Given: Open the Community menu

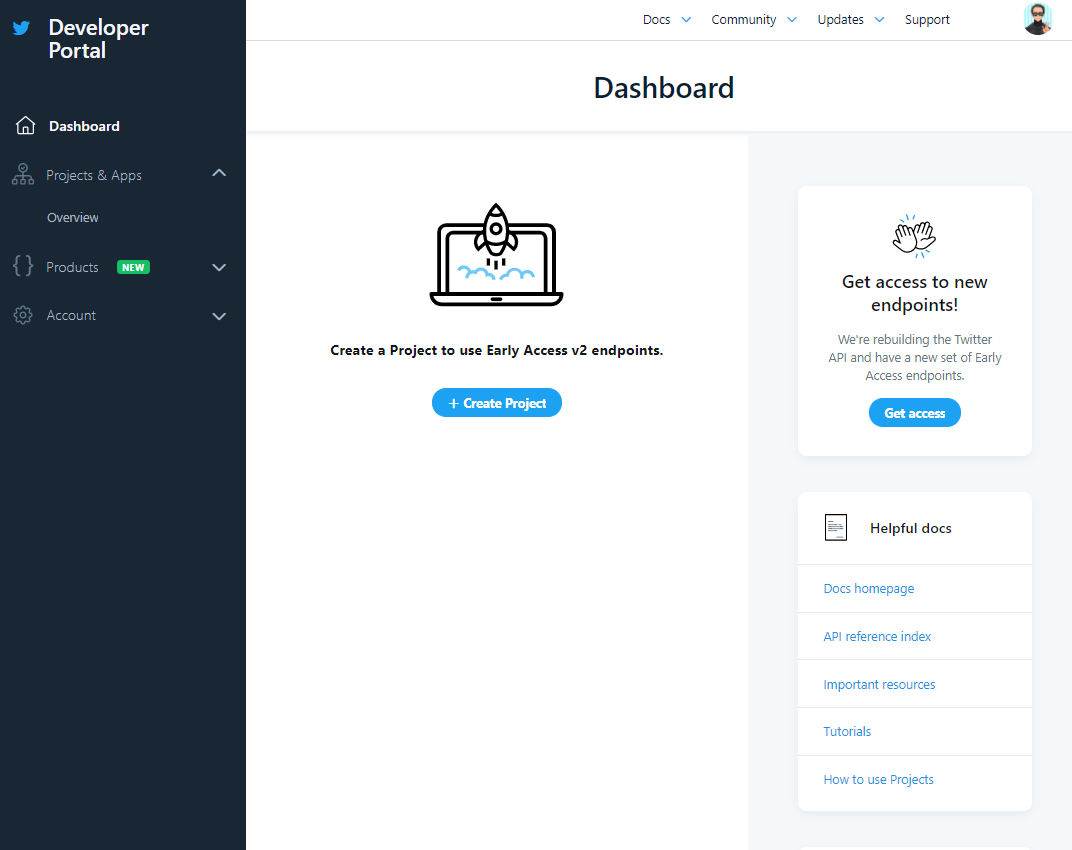Looking at the screenshot, I should pos(744,20).
